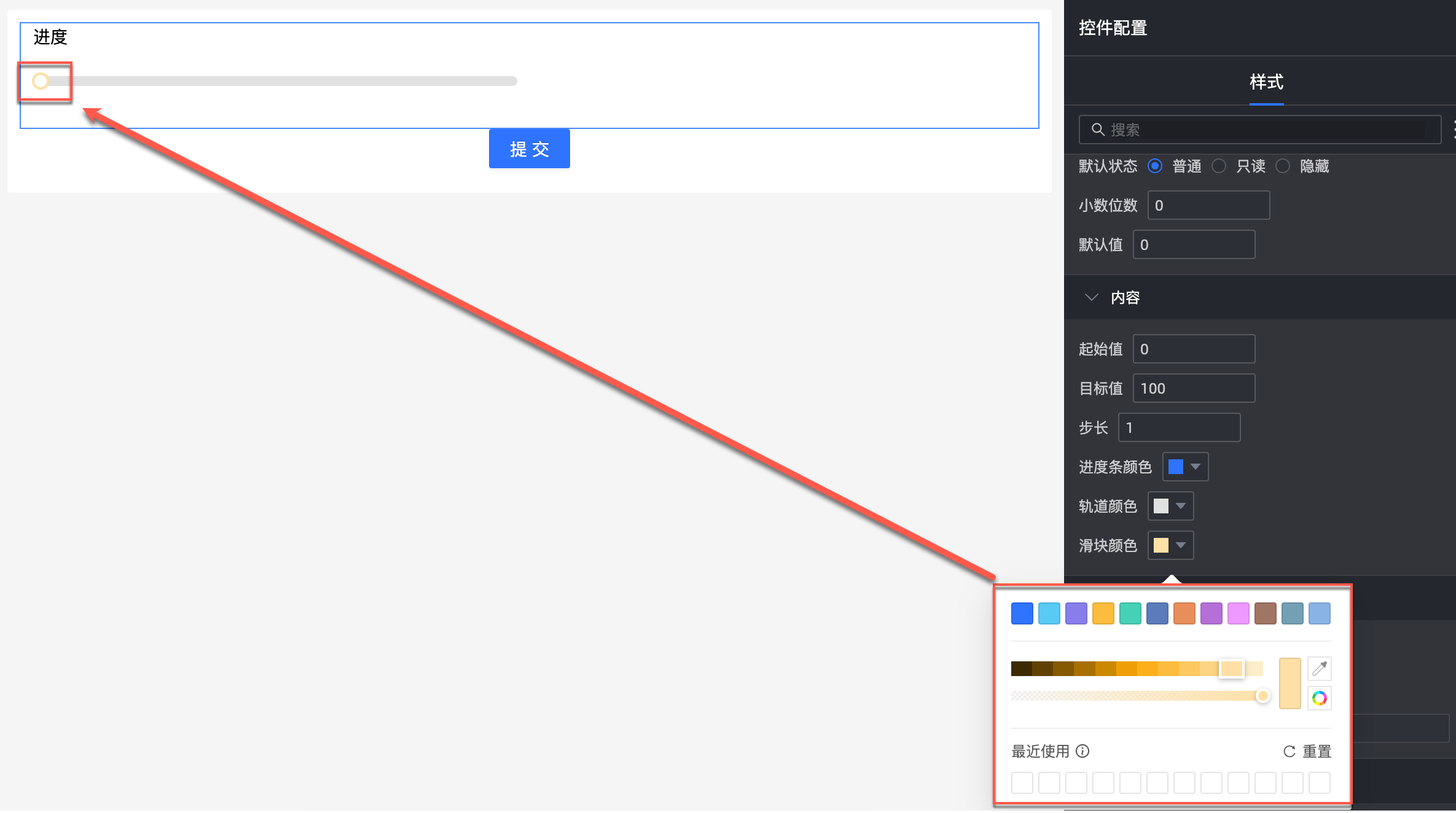Pick the teal green preset swatch
The width and height of the screenshot is (1456, 813).
1130,613
